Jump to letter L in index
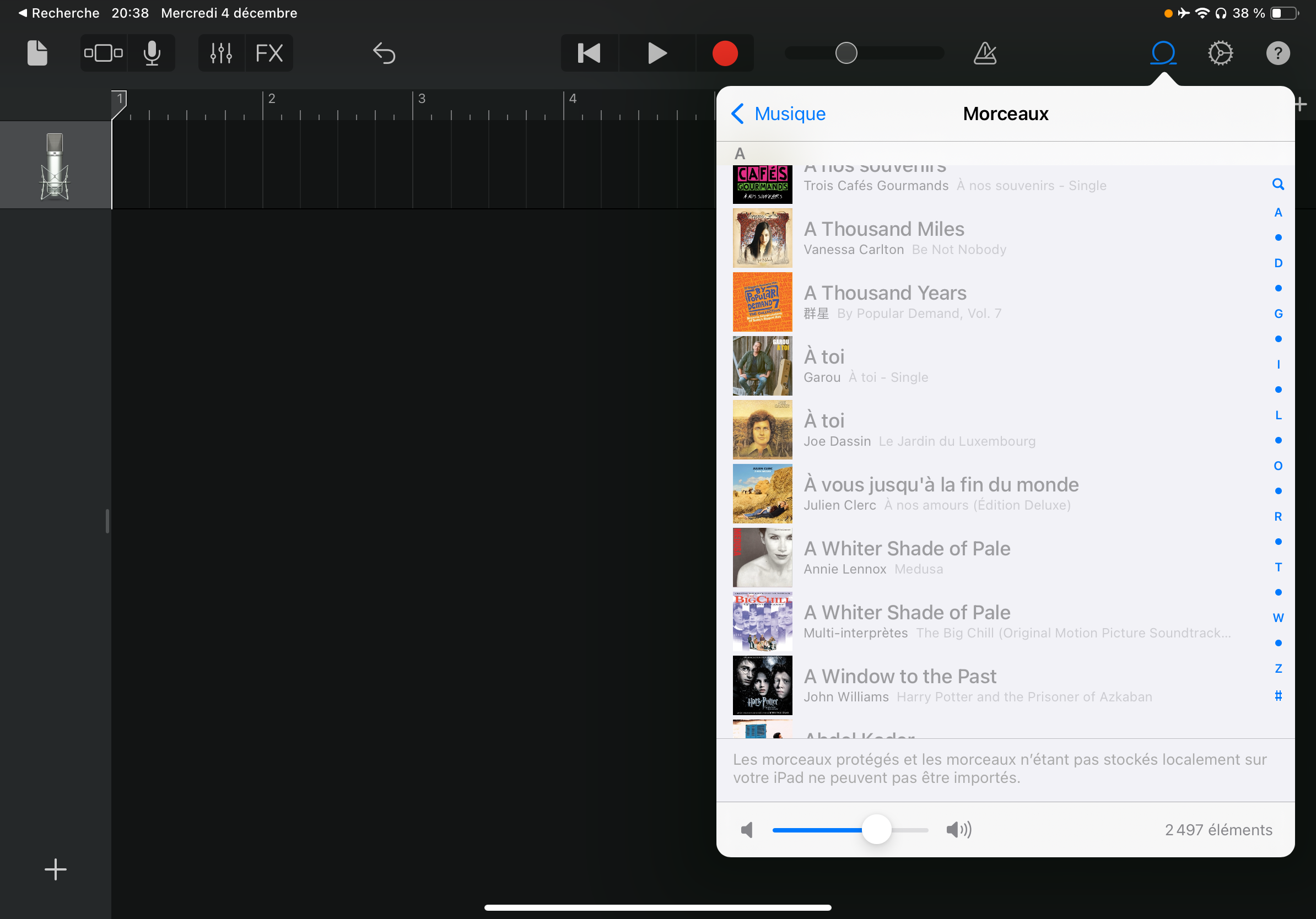The width and height of the screenshot is (1316, 919). coord(1277,415)
